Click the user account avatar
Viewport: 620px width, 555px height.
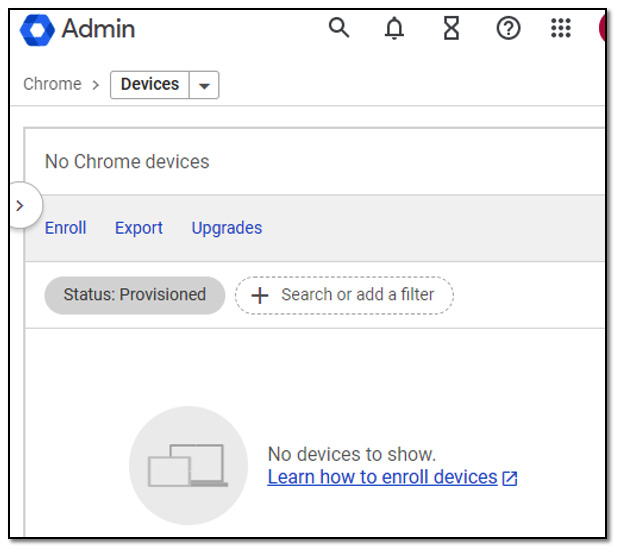coord(602,28)
